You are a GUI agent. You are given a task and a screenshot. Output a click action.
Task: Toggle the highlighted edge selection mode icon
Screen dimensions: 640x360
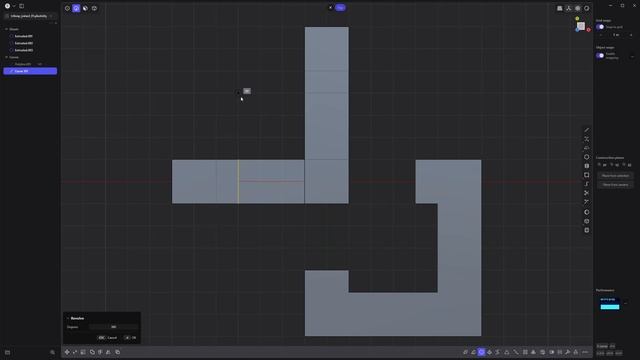point(76,8)
